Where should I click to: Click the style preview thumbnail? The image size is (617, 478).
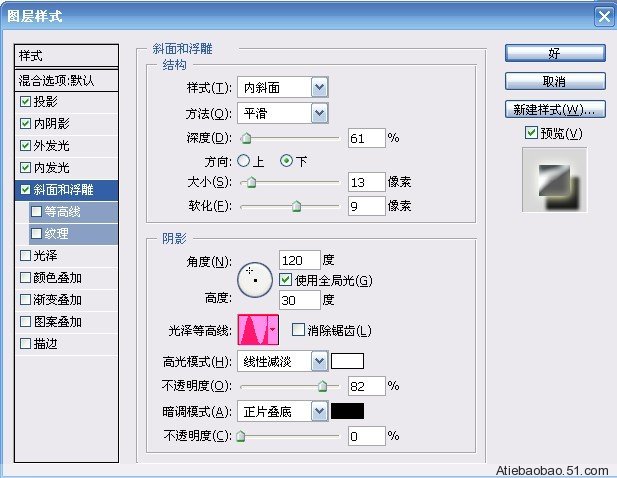coord(554,180)
